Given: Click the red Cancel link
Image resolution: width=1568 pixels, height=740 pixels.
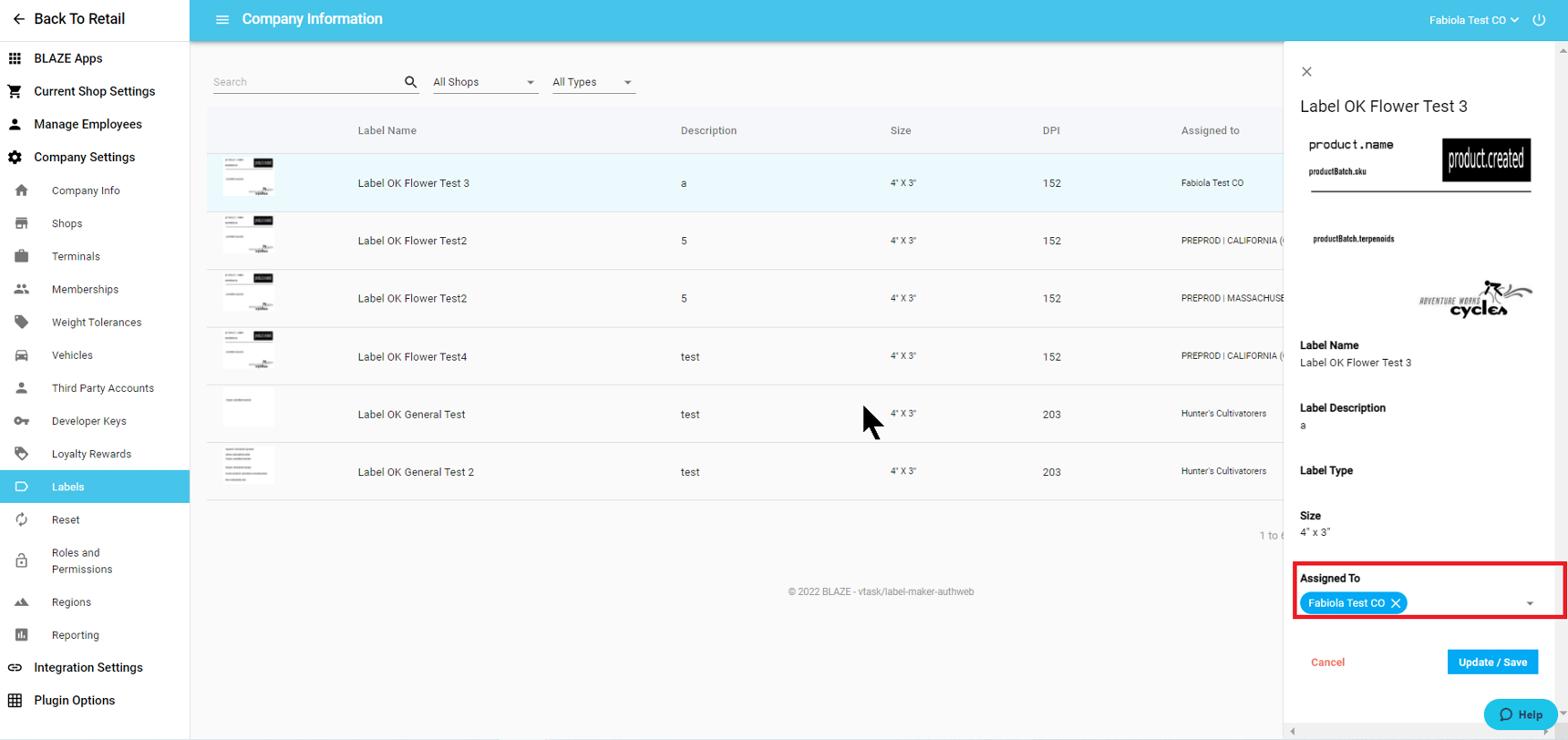Looking at the screenshot, I should coord(1327,663).
